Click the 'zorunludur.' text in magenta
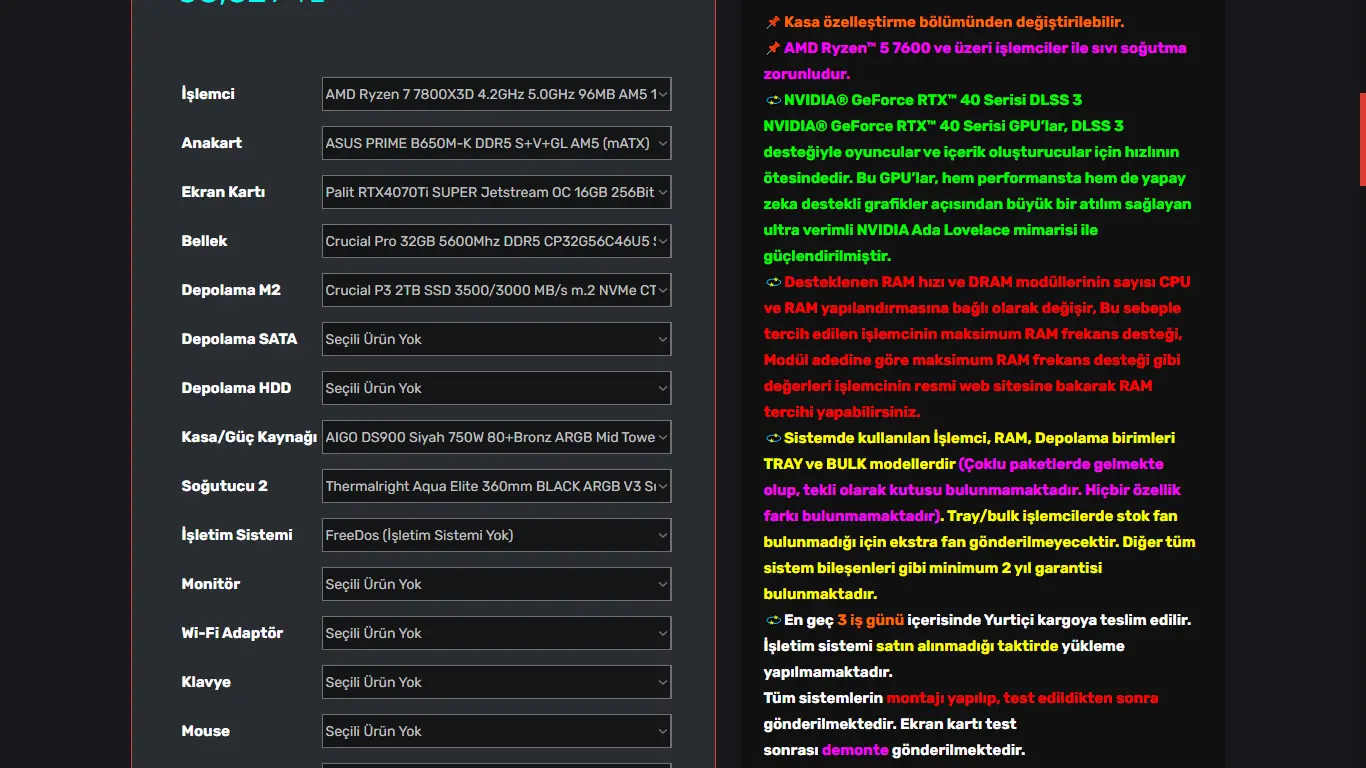1366x768 pixels. [807, 74]
